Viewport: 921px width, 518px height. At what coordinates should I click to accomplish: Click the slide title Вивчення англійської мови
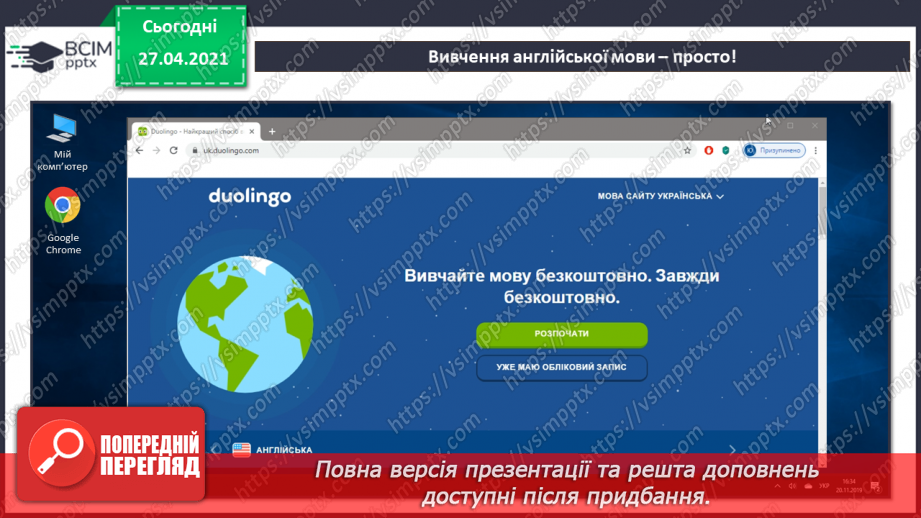581,57
